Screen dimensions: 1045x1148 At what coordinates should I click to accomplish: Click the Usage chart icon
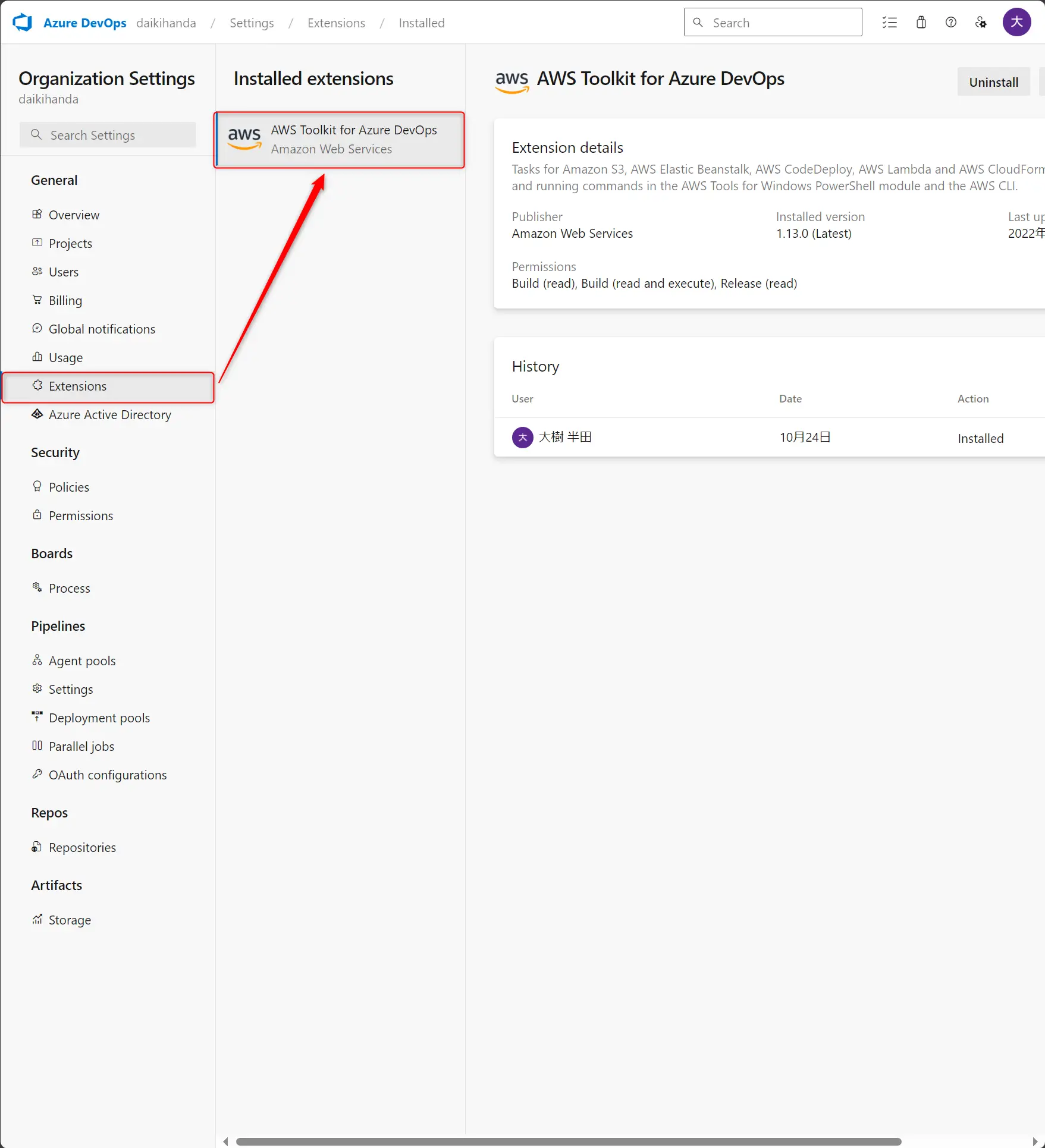point(37,357)
